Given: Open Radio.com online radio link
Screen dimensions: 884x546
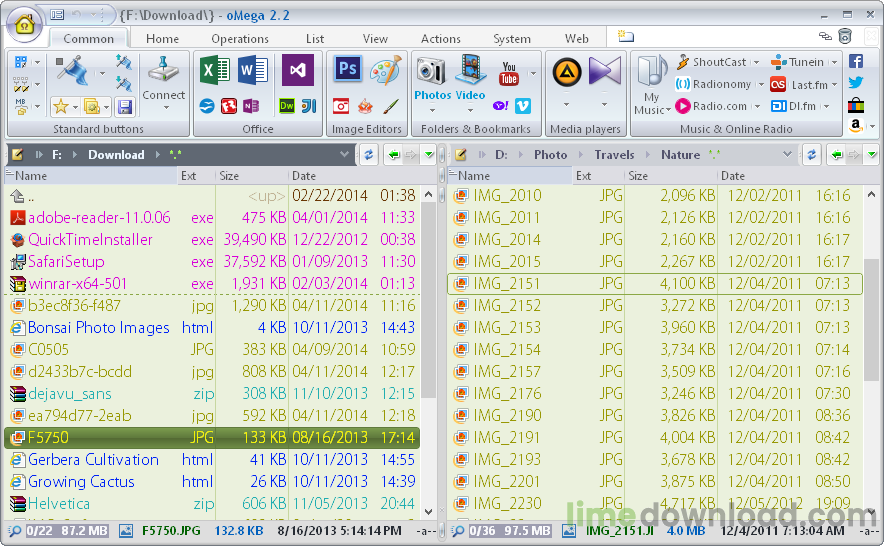Looking at the screenshot, I should (x=711, y=106).
